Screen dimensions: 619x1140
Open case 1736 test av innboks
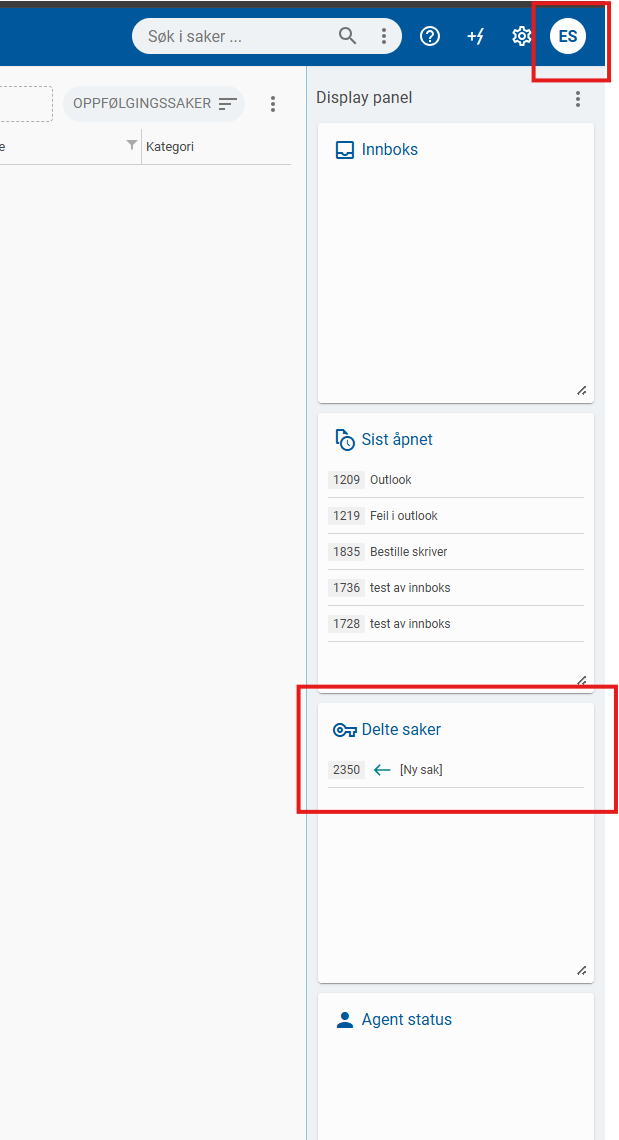410,588
